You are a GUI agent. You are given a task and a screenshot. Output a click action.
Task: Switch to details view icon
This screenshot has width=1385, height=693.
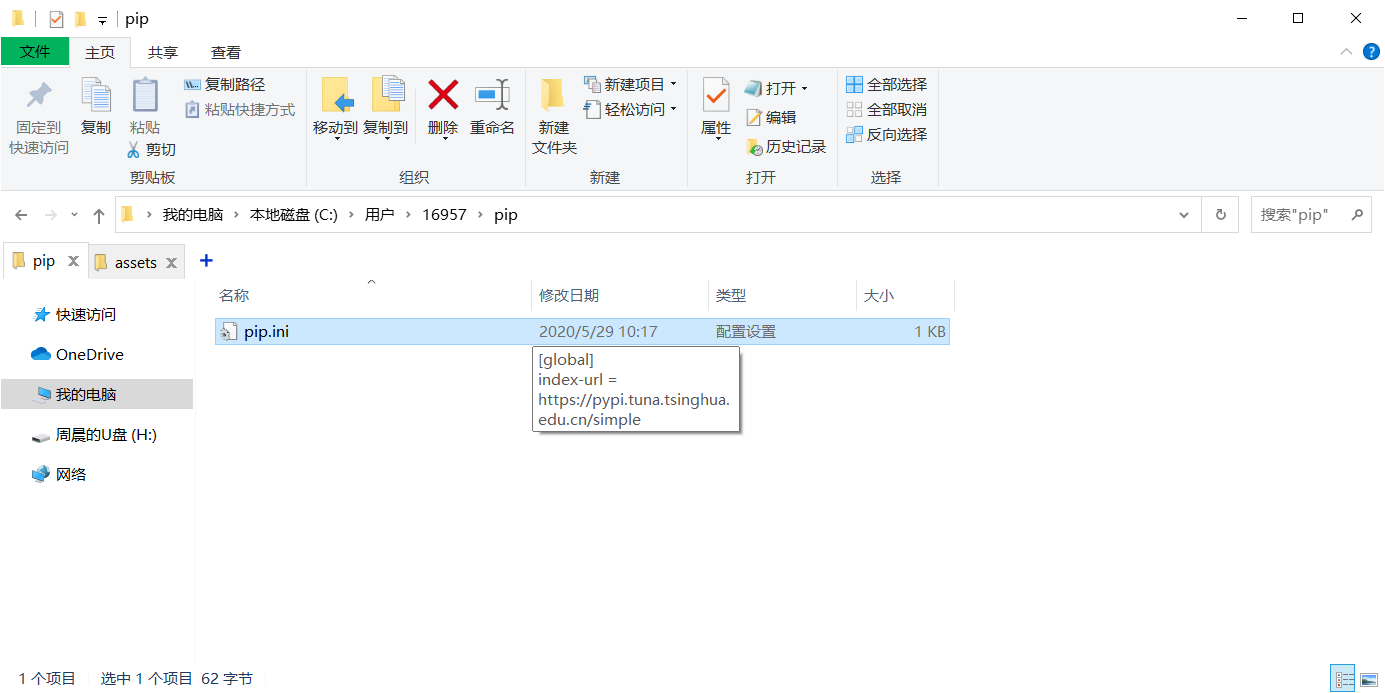(x=1344, y=679)
